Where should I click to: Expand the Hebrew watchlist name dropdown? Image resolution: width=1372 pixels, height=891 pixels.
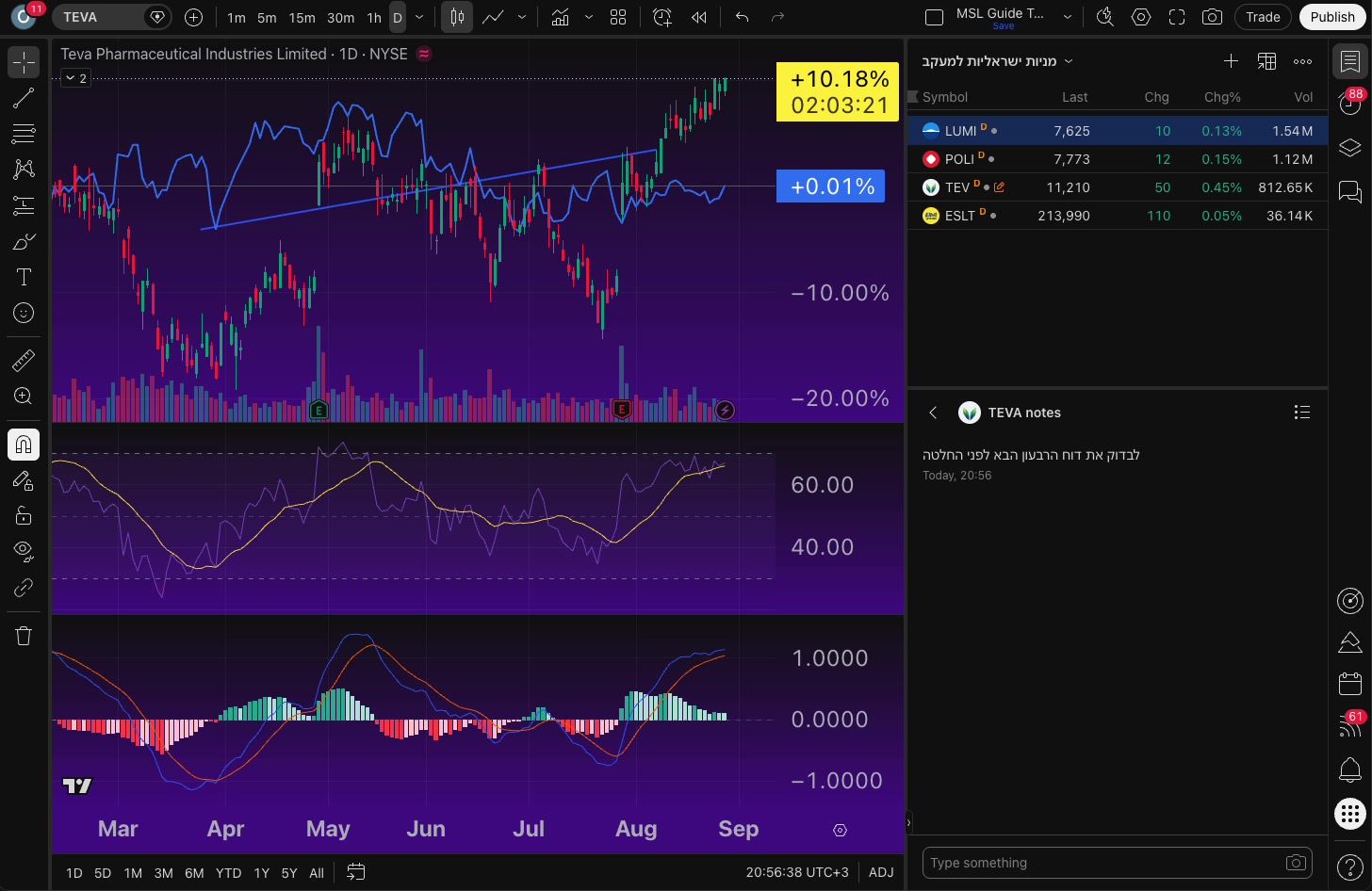click(x=1069, y=61)
